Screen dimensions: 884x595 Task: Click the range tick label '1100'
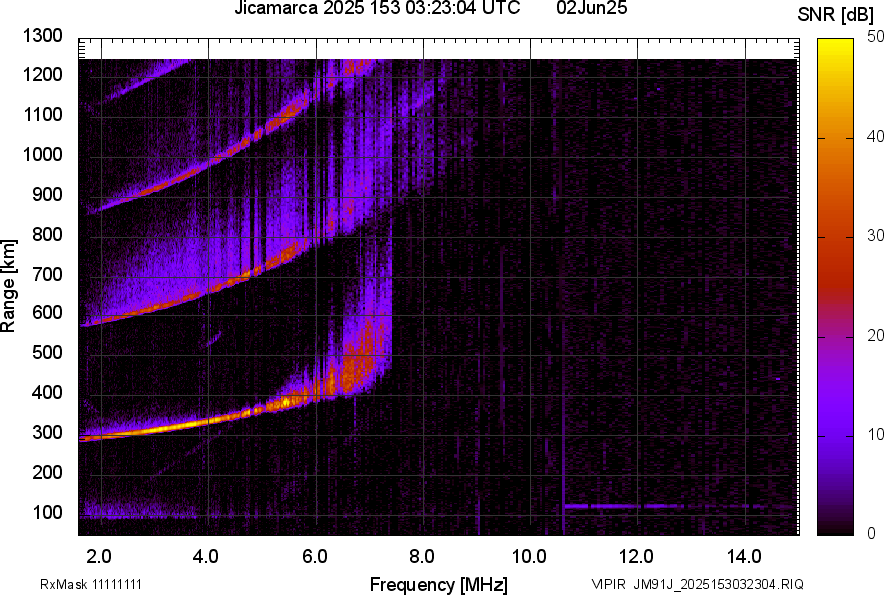point(42,114)
